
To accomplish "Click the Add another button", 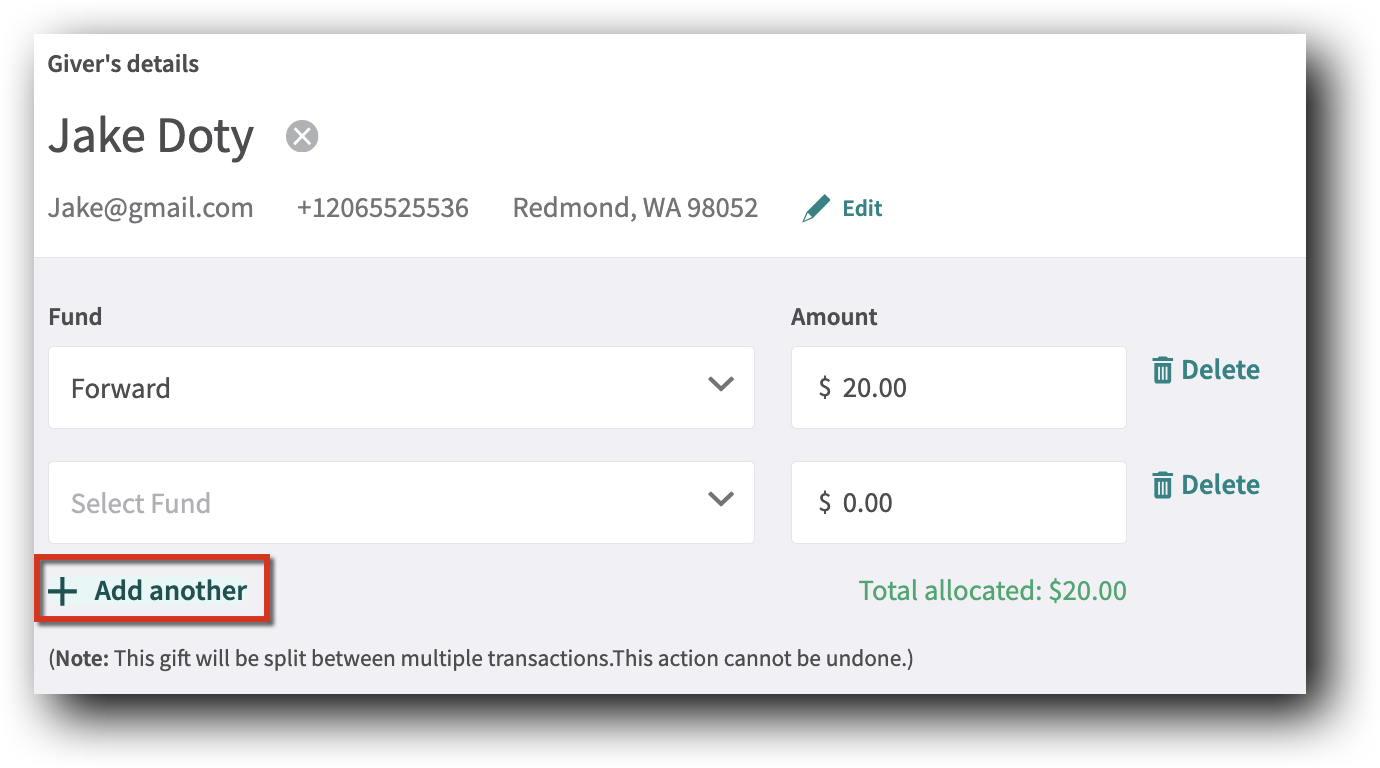I will [152, 590].
